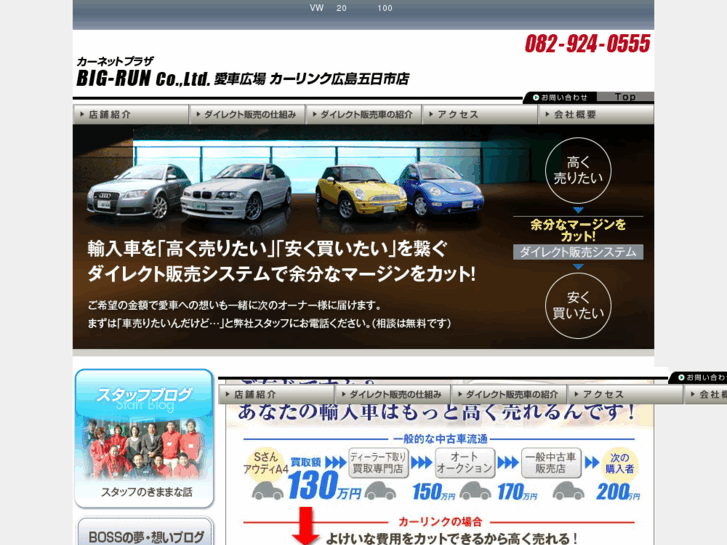Click the ダイレクト販売システム label in the banner

[x=578, y=252]
